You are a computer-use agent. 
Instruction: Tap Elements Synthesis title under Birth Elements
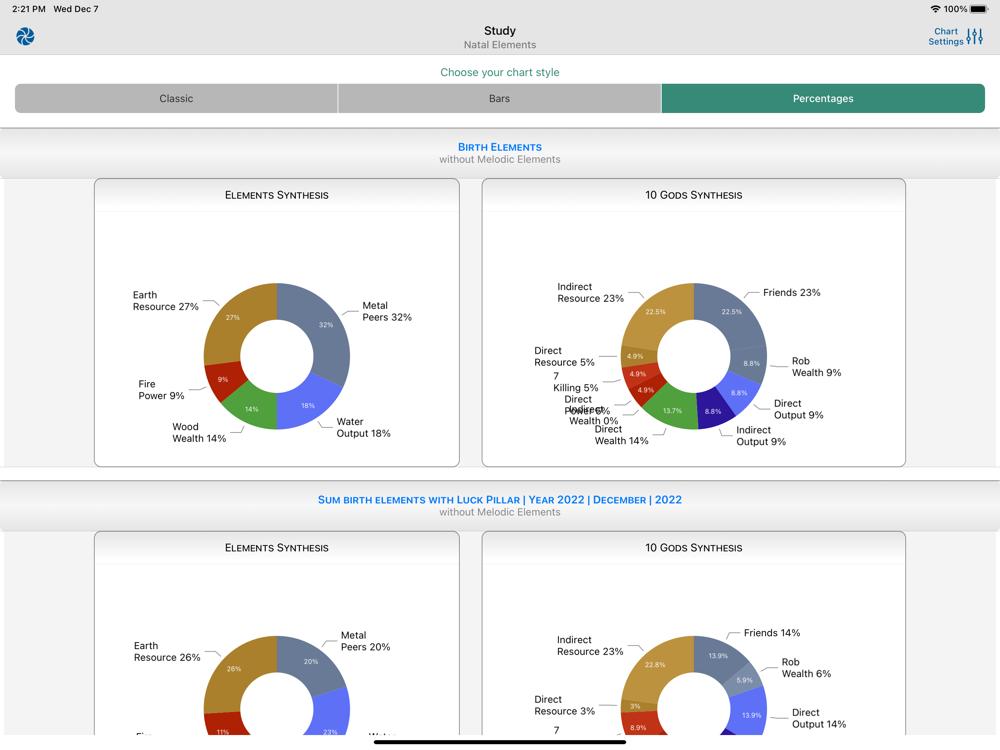tap(277, 195)
